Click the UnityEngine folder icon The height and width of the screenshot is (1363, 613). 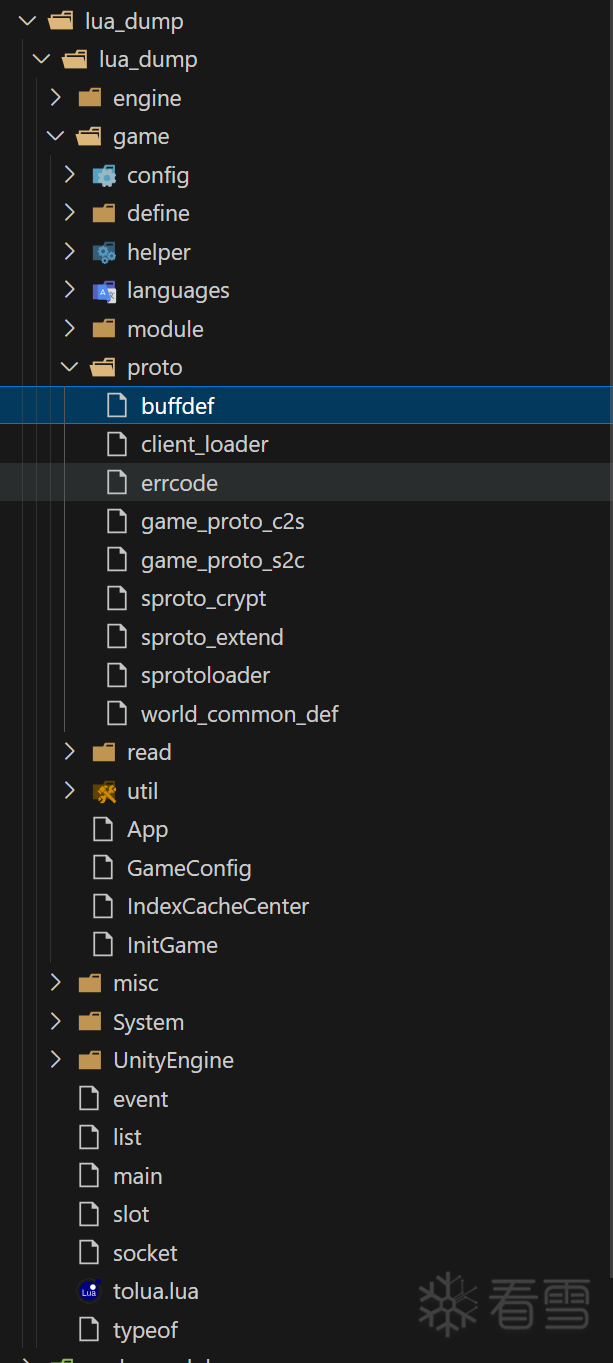tap(90, 1061)
